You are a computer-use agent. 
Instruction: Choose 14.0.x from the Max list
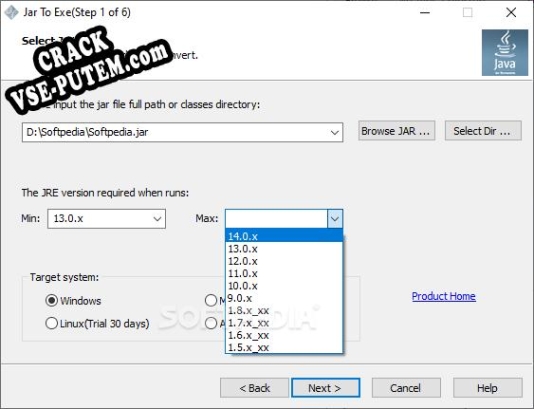(284, 236)
